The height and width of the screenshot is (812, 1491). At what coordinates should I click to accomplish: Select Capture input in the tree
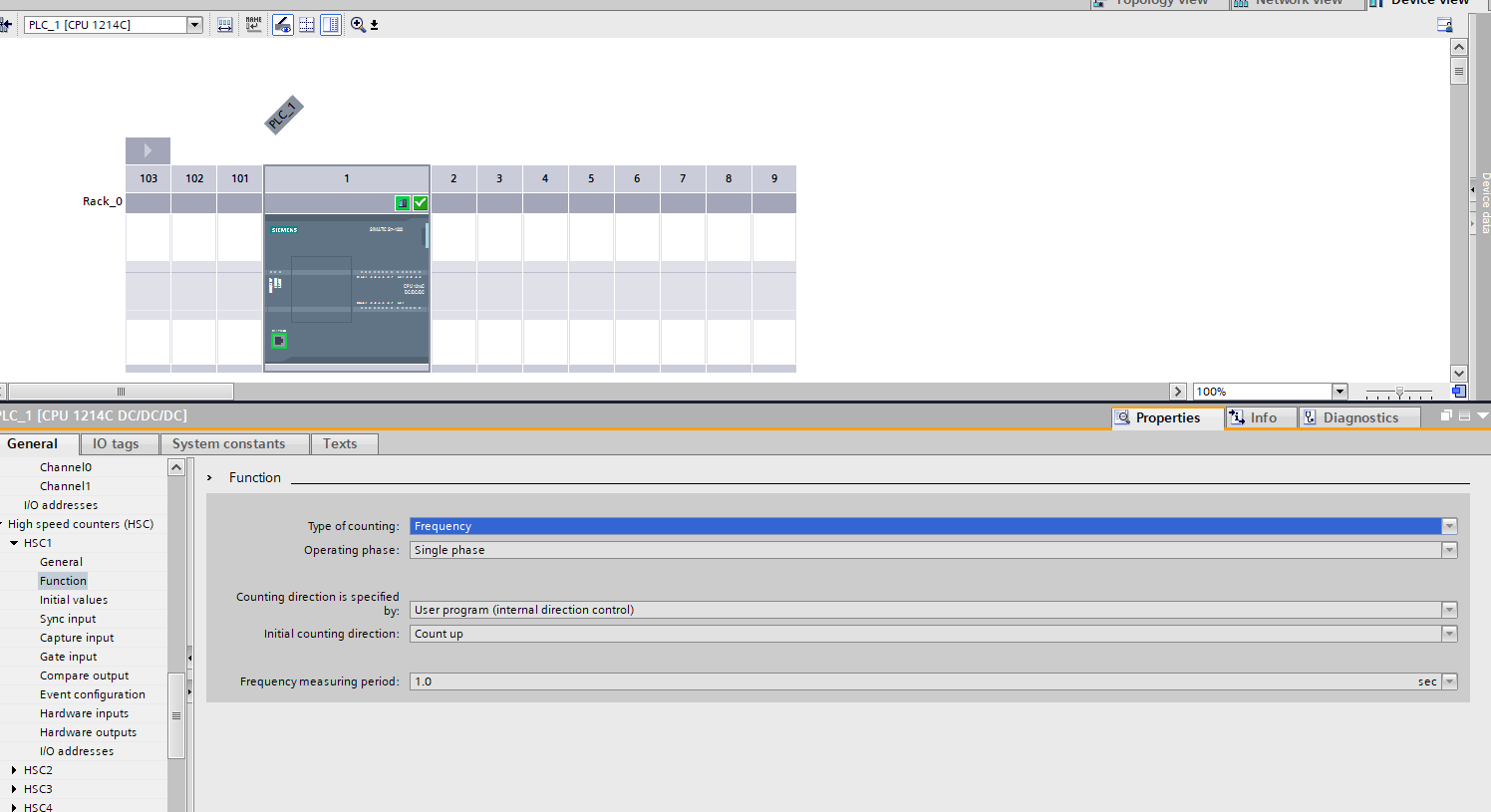[x=77, y=638]
